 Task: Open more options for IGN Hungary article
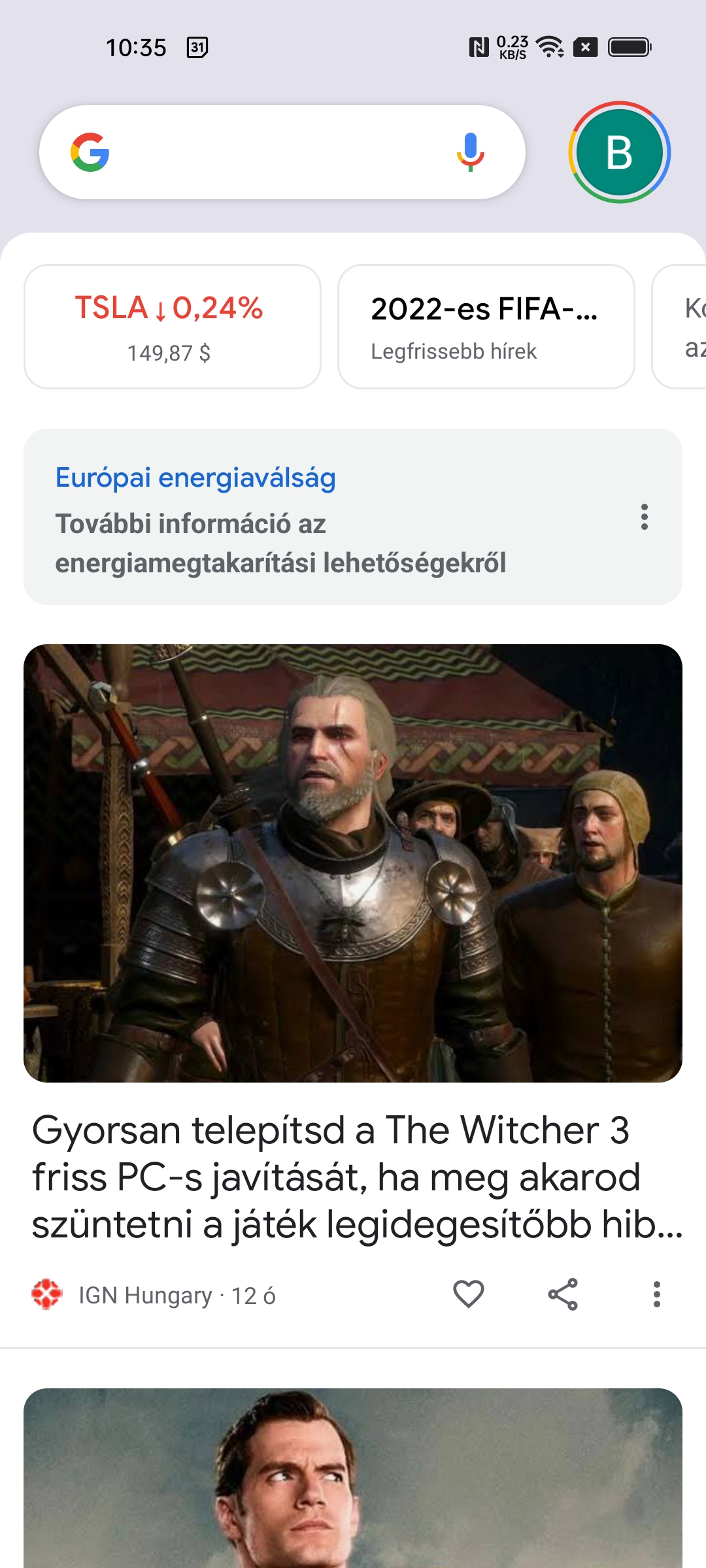click(x=657, y=1294)
